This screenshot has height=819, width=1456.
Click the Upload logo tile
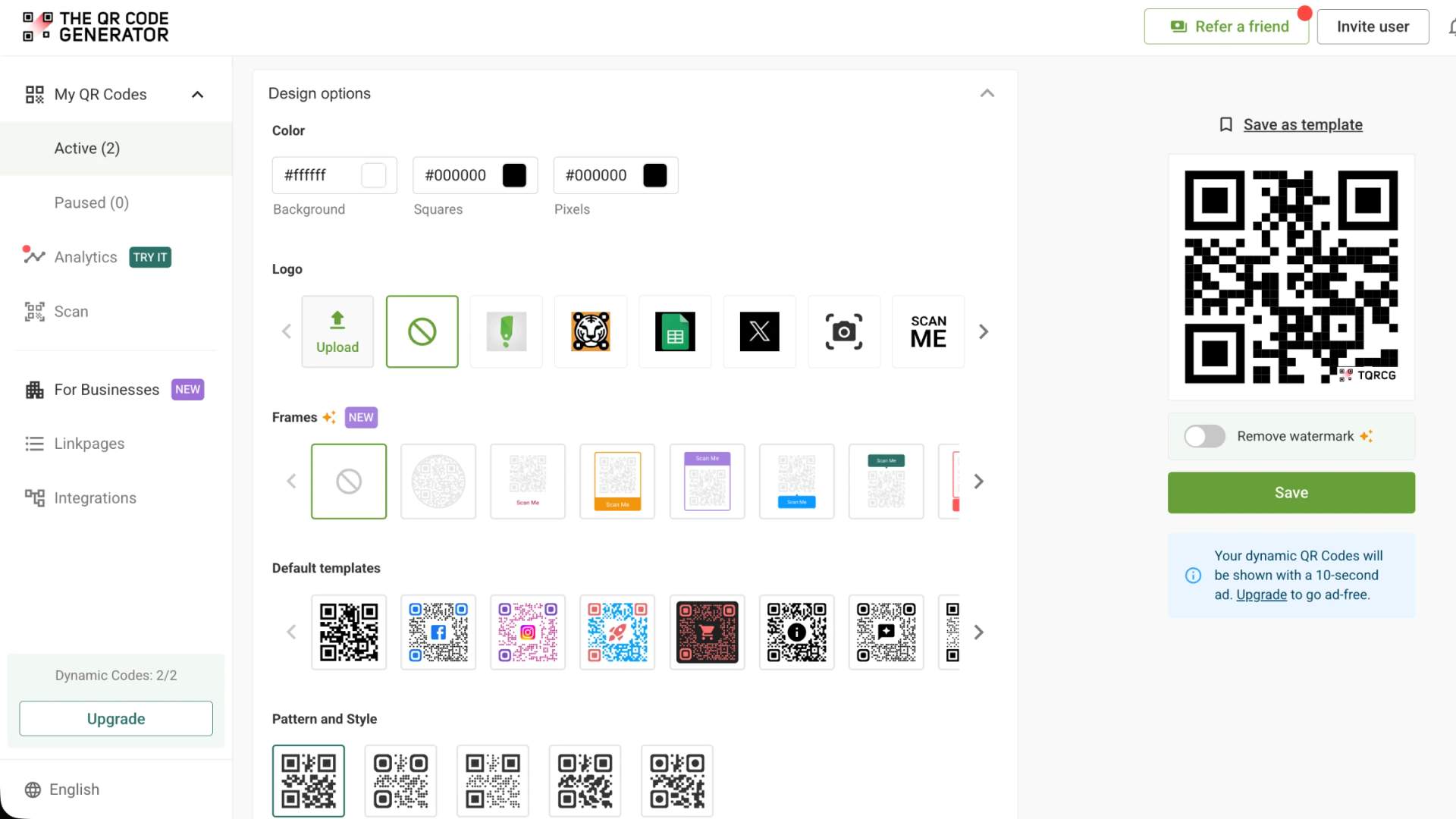(337, 331)
